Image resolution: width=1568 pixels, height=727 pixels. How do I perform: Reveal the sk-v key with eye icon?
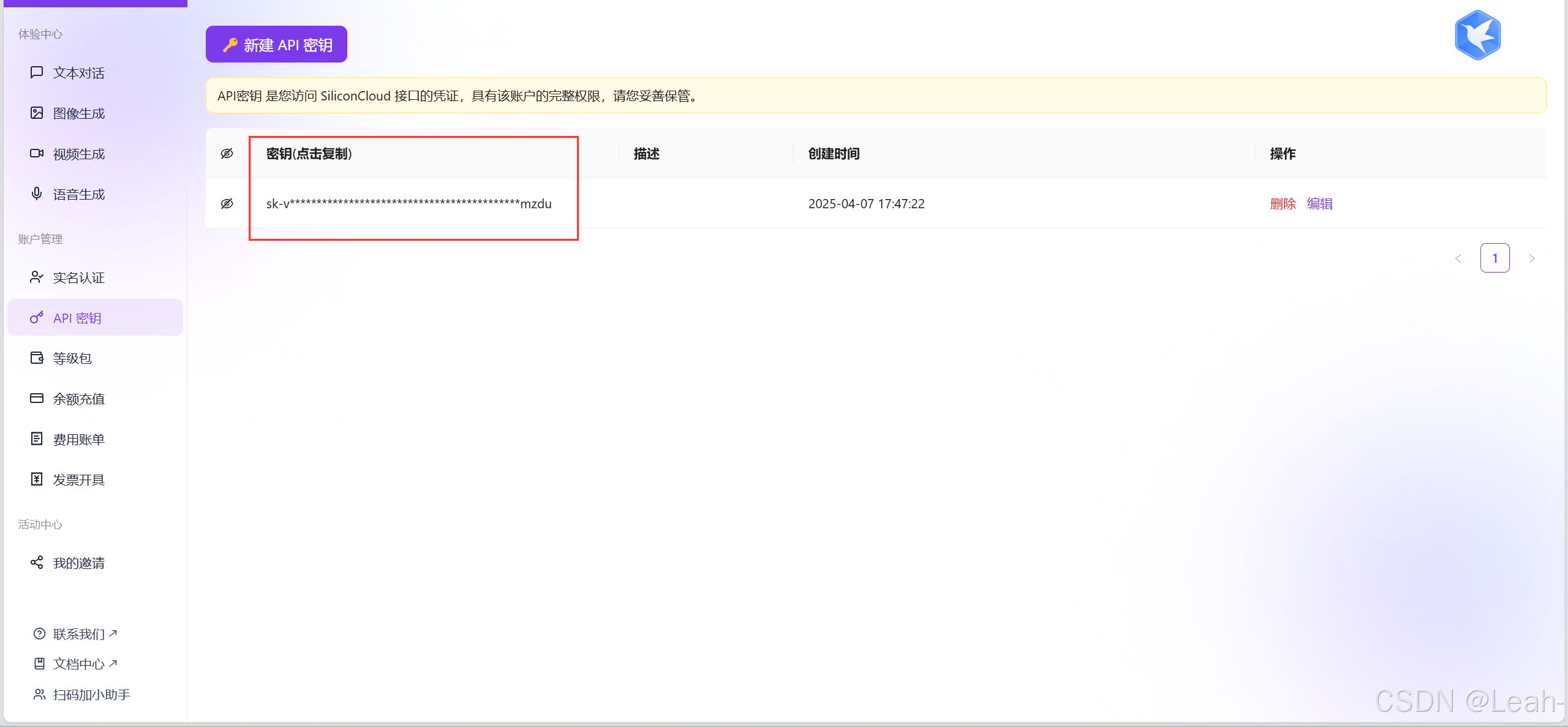coord(227,203)
